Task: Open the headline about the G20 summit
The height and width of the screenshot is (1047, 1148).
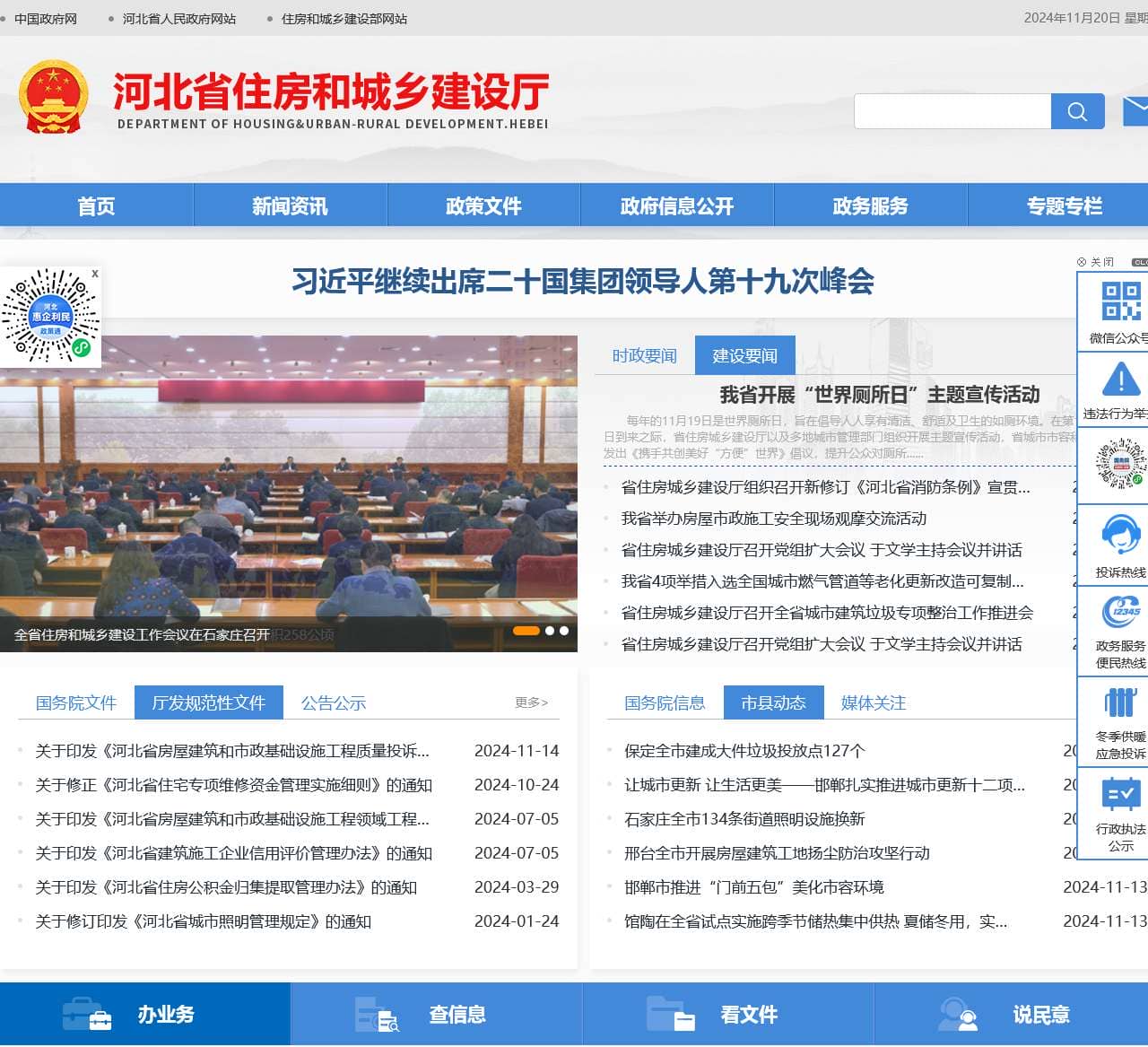Action: tap(583, 282)
